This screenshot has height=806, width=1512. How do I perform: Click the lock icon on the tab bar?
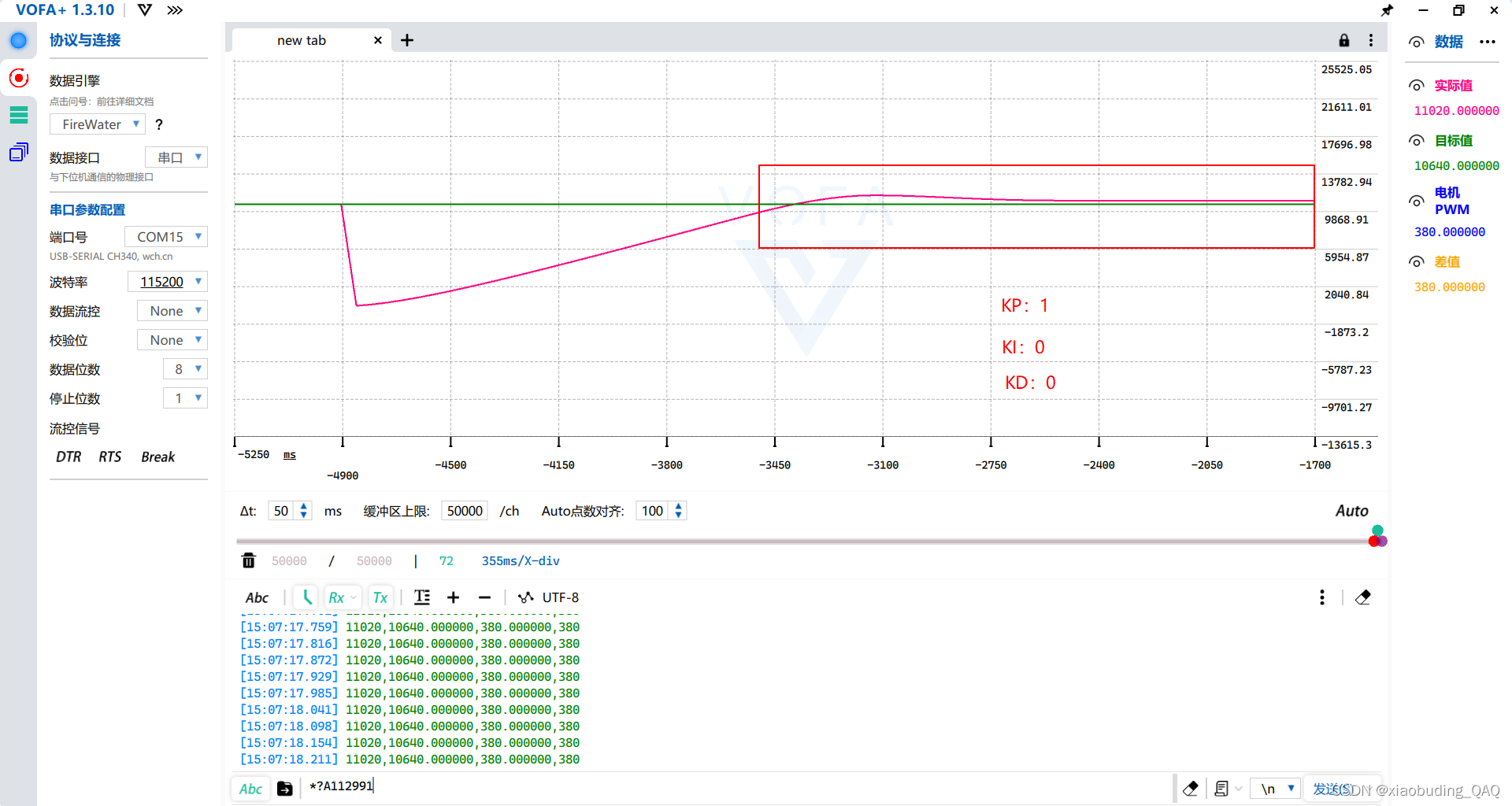pos(1344,40)
